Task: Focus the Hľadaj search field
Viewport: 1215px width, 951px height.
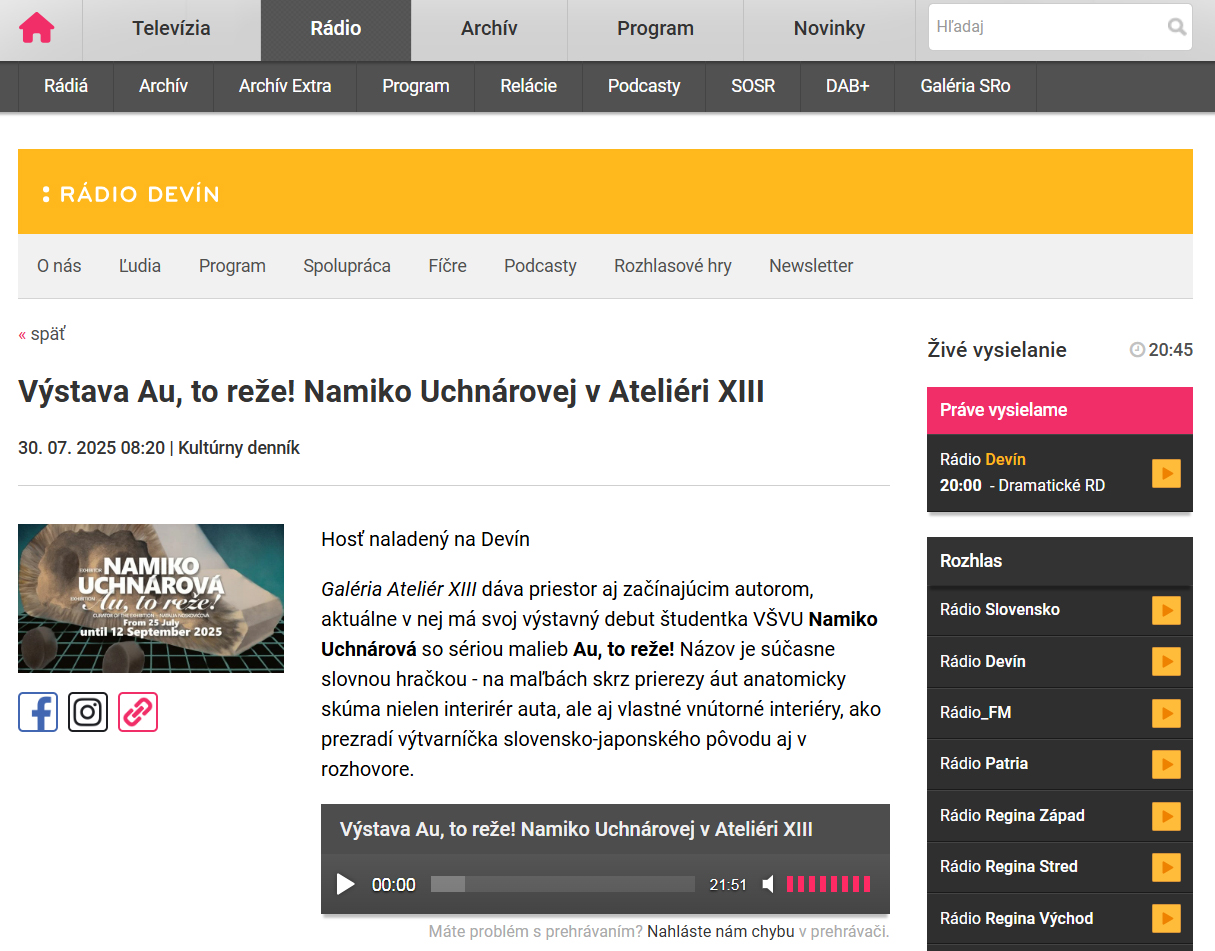Action: pyautogui.click(x=1045, y=27)
